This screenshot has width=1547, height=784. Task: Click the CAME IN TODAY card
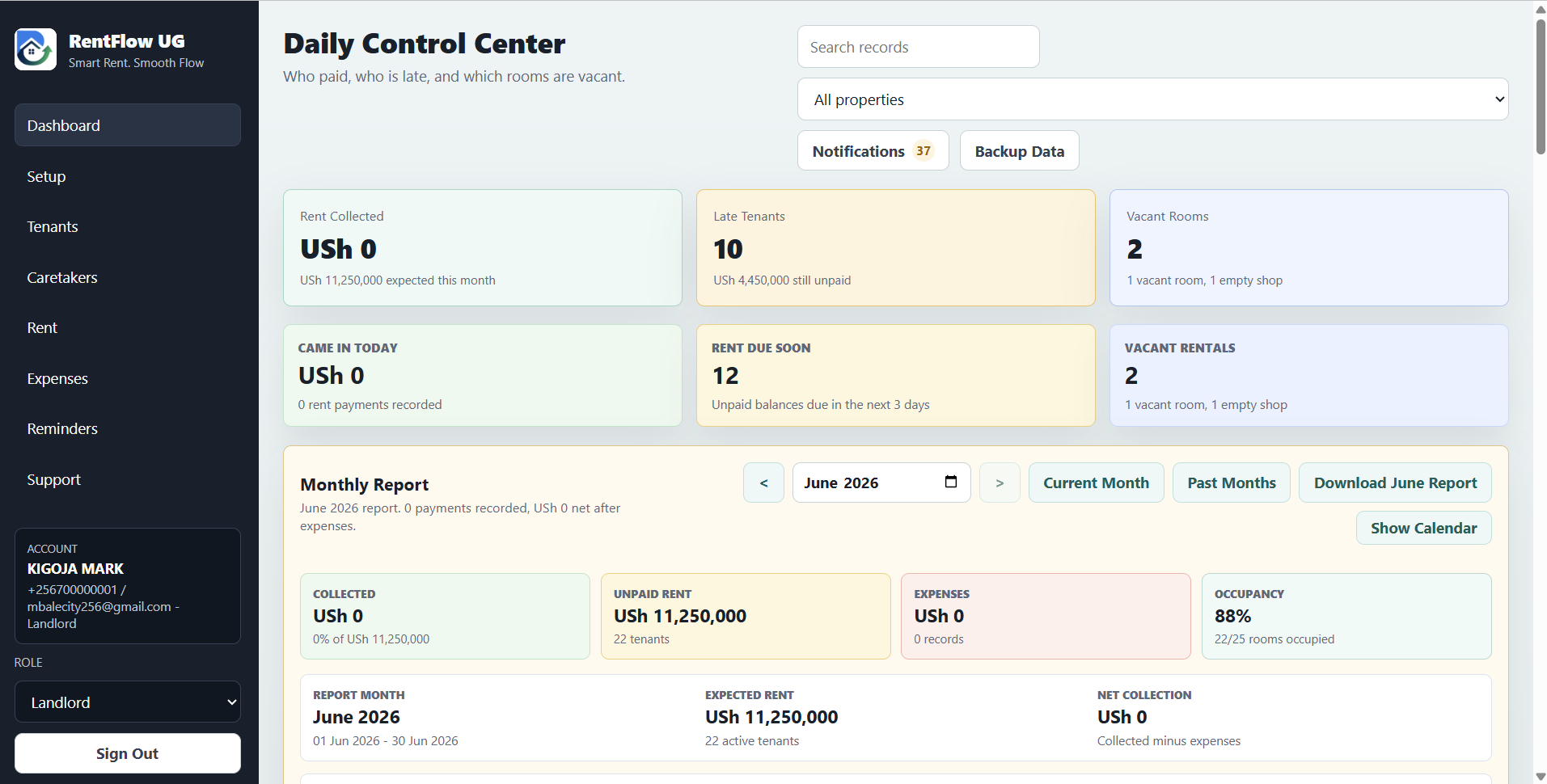(x=483, y=376)
